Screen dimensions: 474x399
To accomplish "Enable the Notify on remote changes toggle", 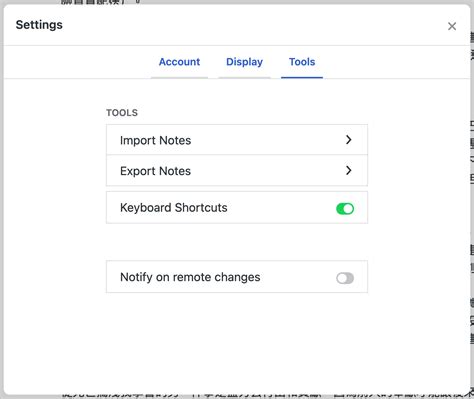I will coord(345,278).
